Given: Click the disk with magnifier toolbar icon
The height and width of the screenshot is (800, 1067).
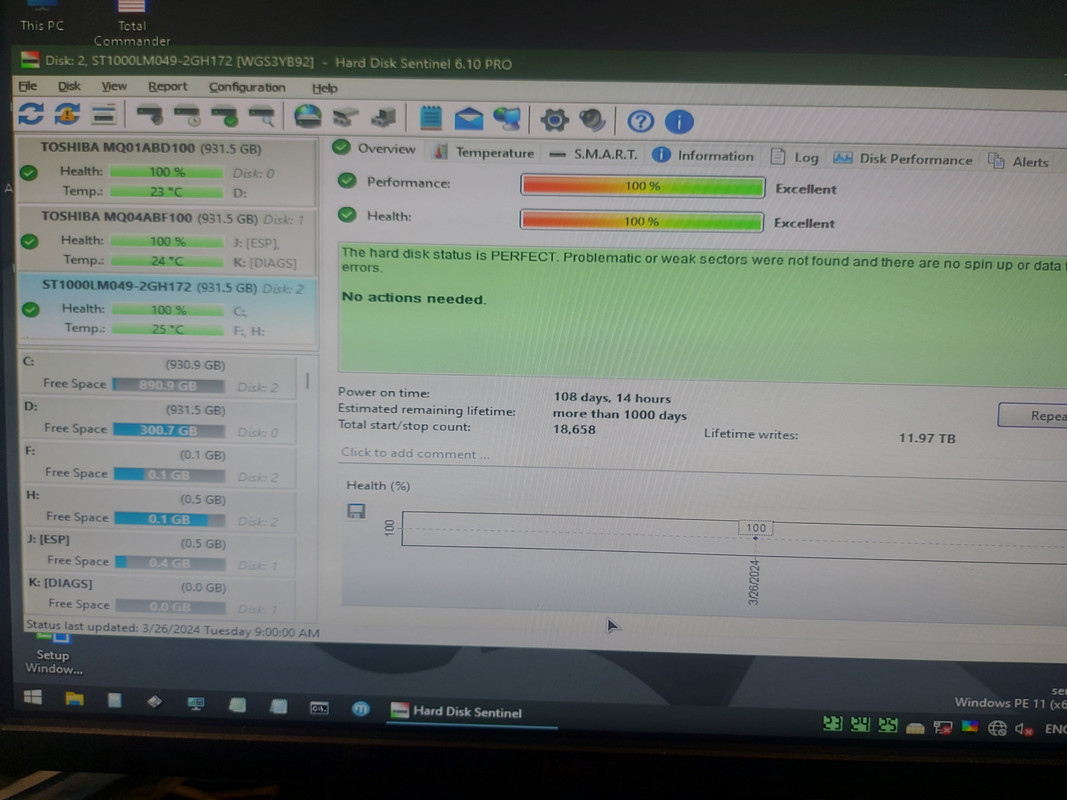Looking at the screenshot, I should [262, 117].
